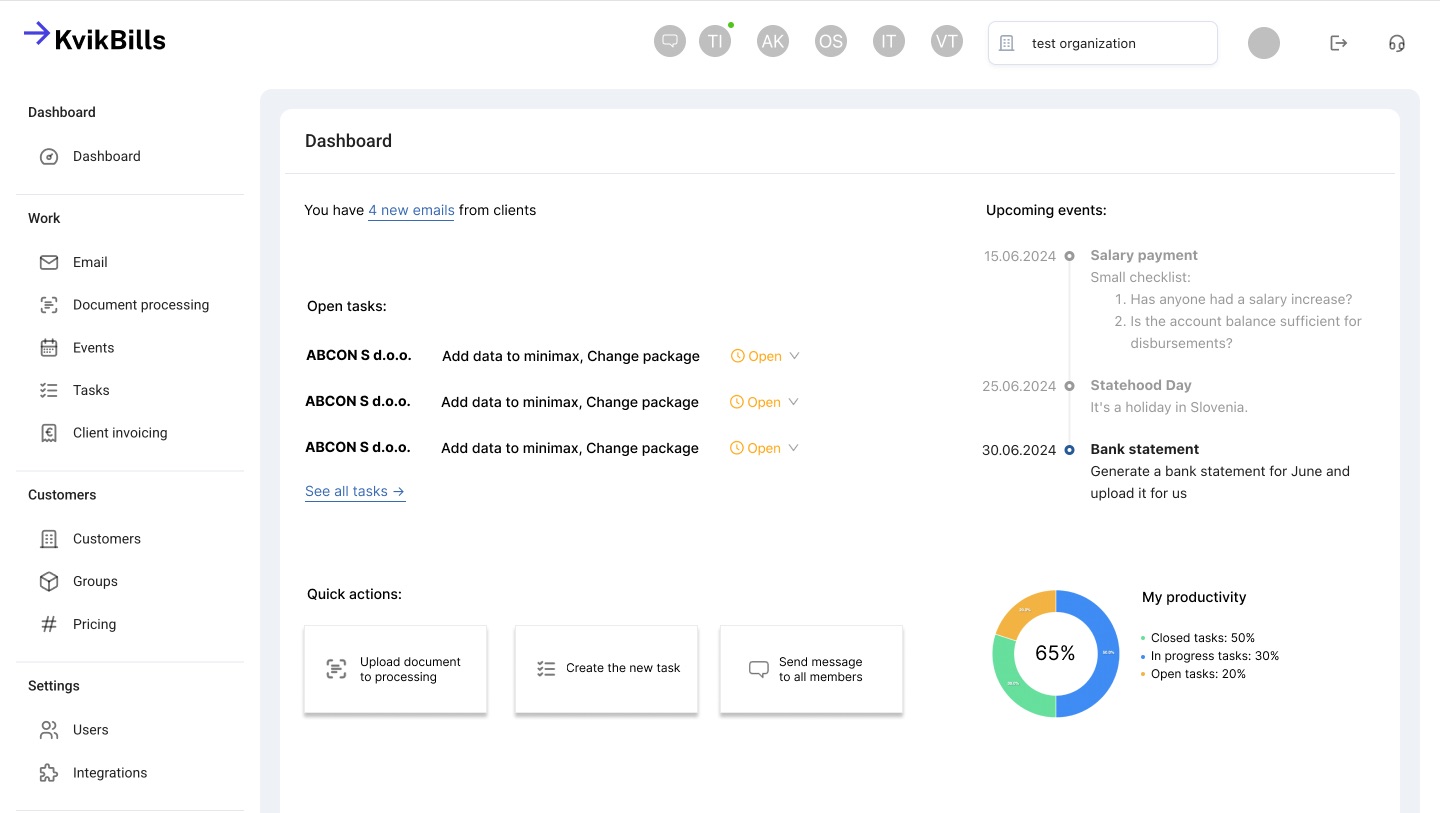Select the Bank statement event marker
This screenshot has height=813, width=1440.
point(1070,450)
